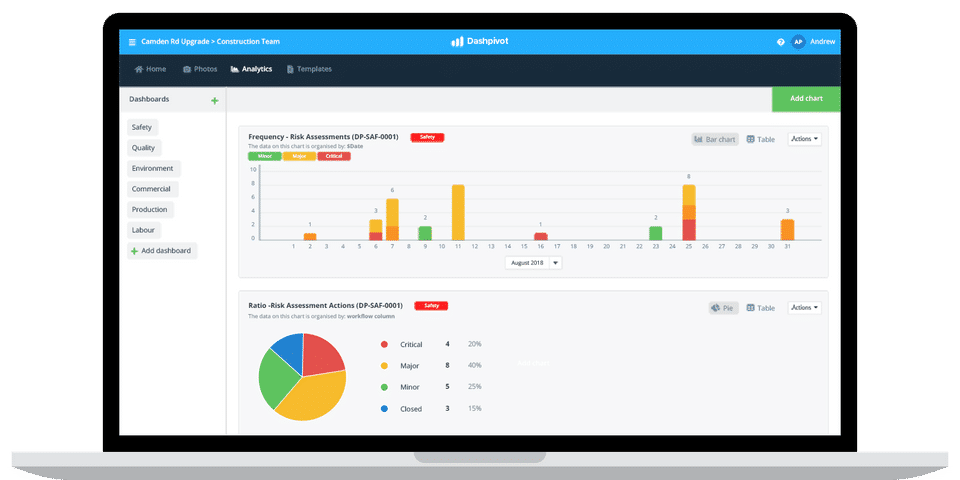Switch to the Analytics tab
Image resolution: width=960 pixels, height=480 pixels.
tap(251, 69)
